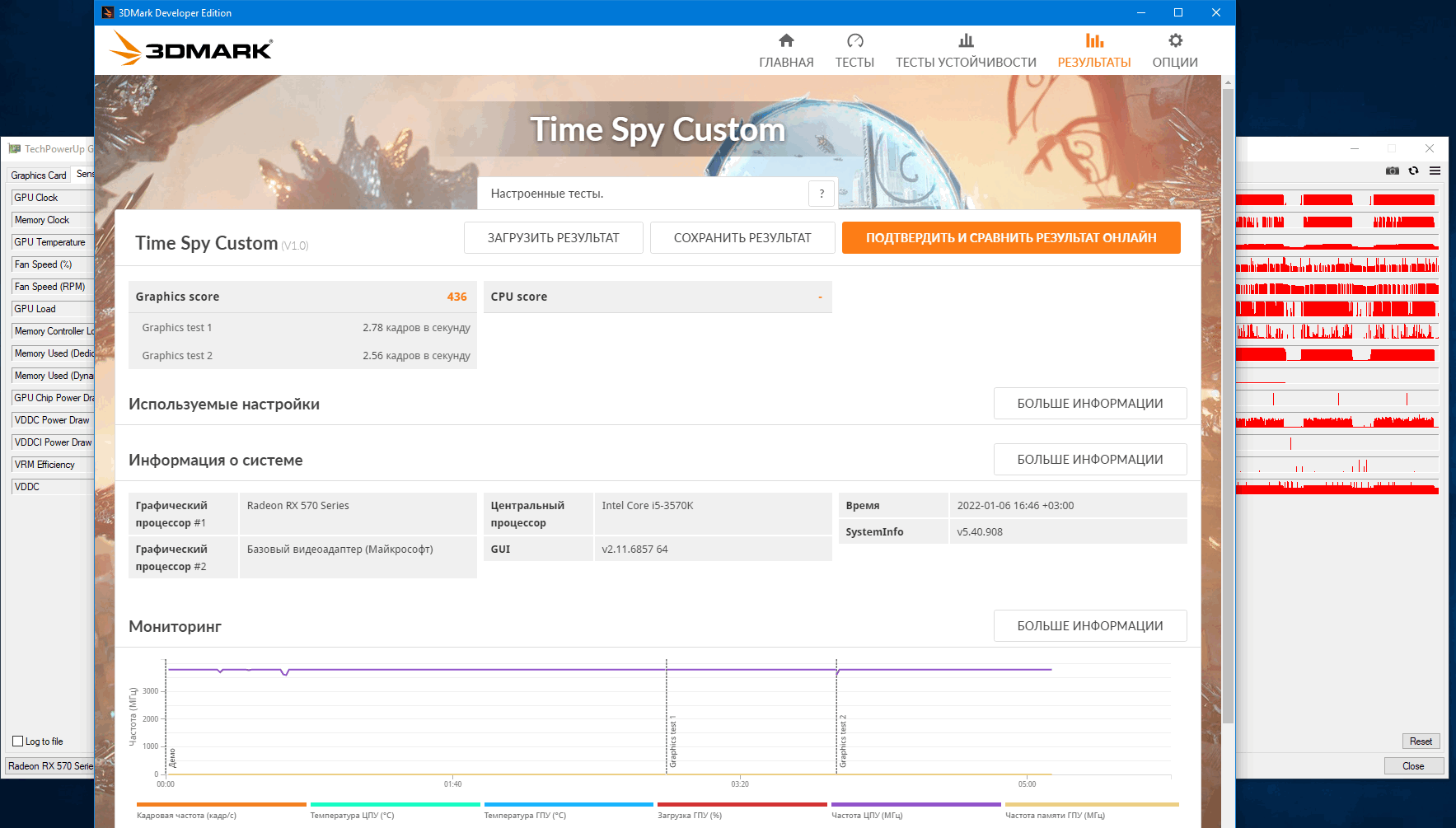Go to the ГЛАВНАЯ tab label
This screenshot has height=828, width=1456.
(786, 63)
